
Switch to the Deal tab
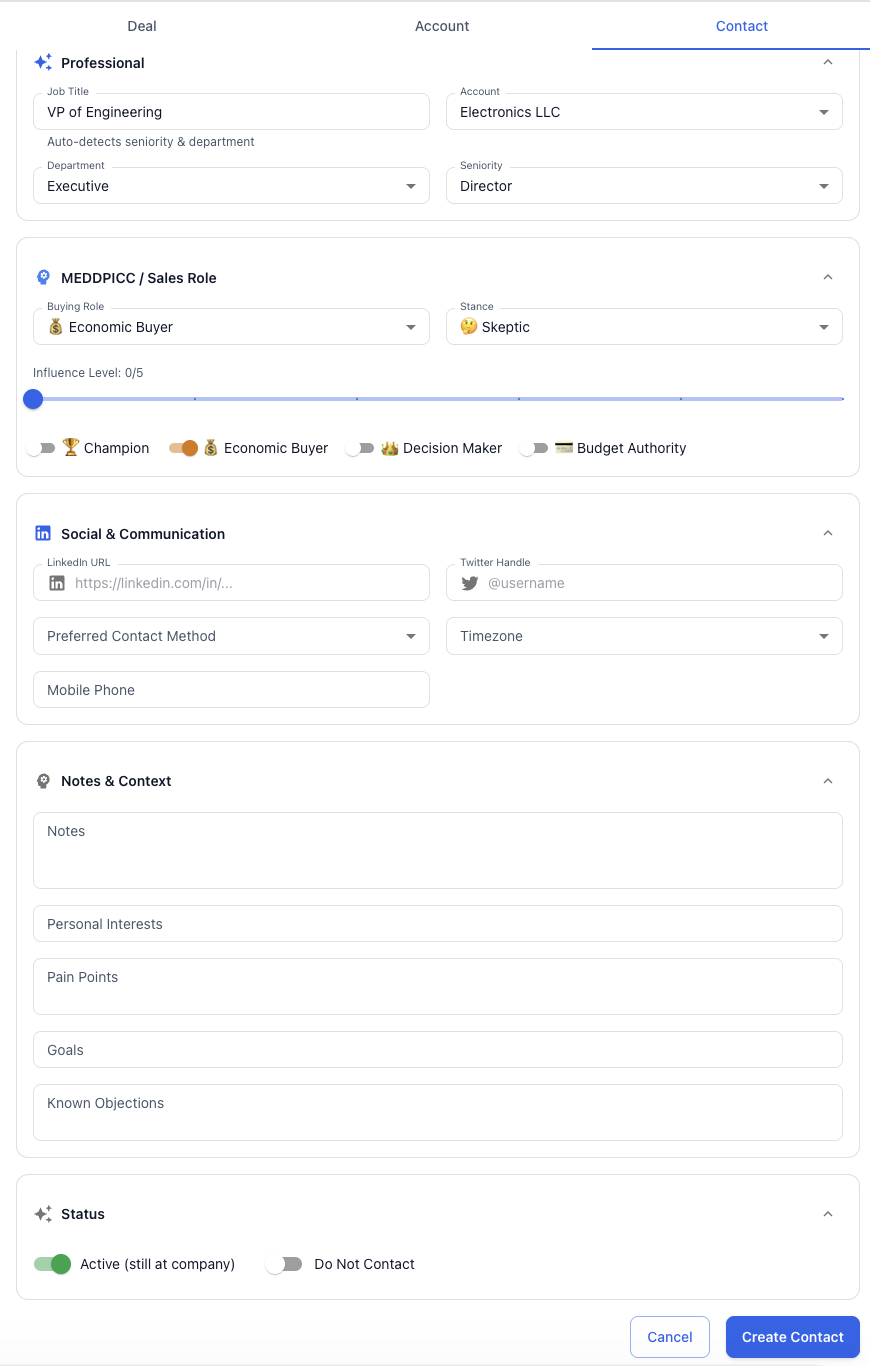[142, 26]
